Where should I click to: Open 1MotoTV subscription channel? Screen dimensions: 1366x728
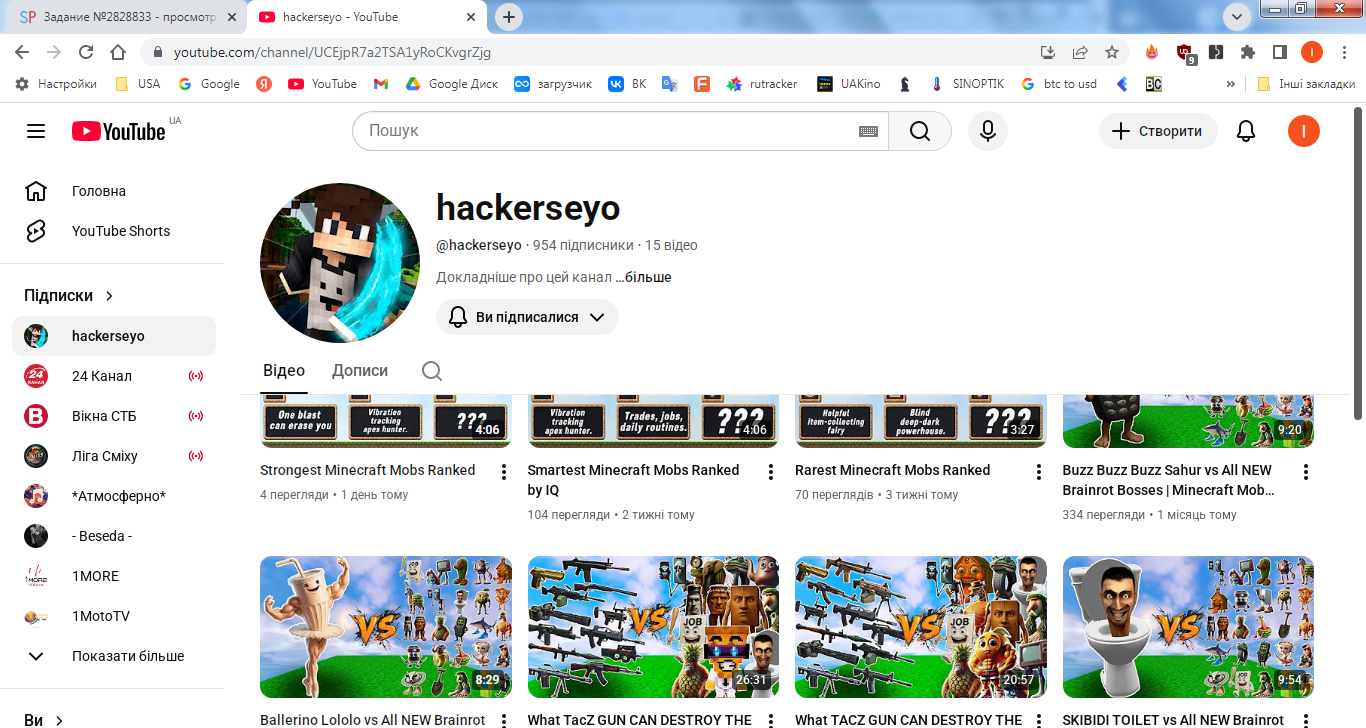point(114,616)
